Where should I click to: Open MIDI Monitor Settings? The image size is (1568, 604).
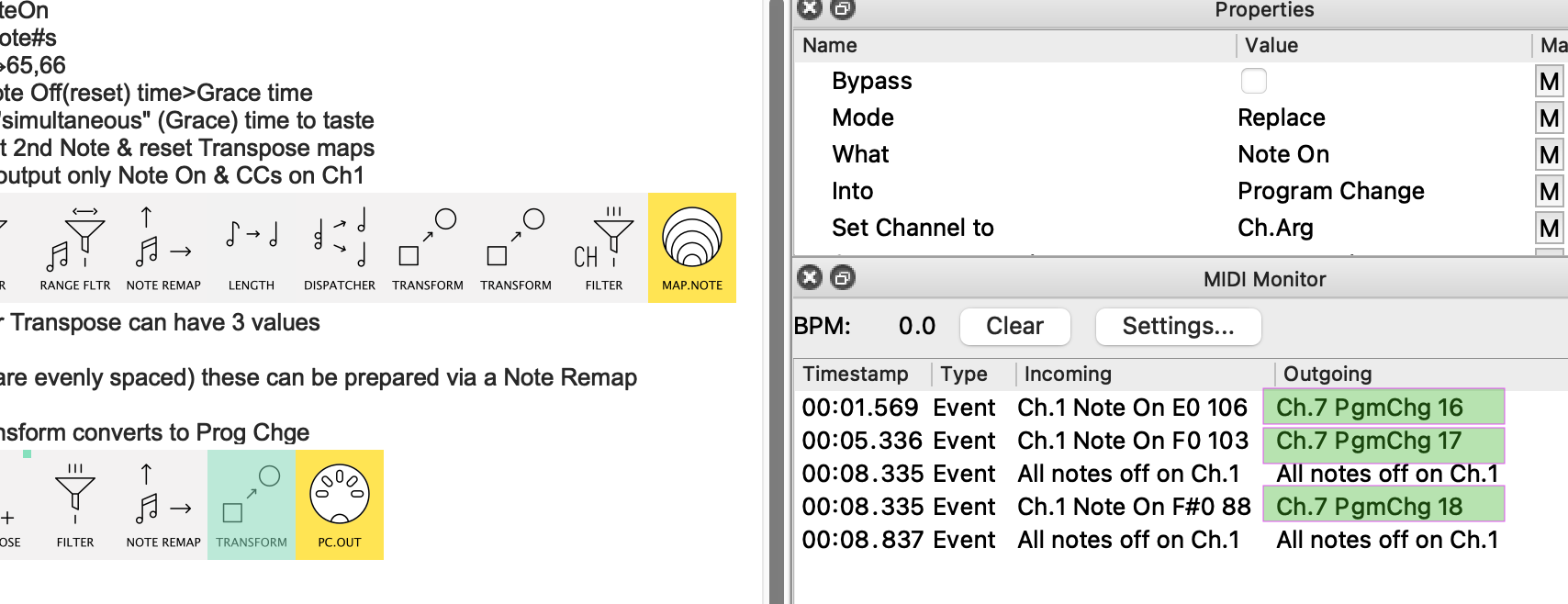(x=1178, y=326)
